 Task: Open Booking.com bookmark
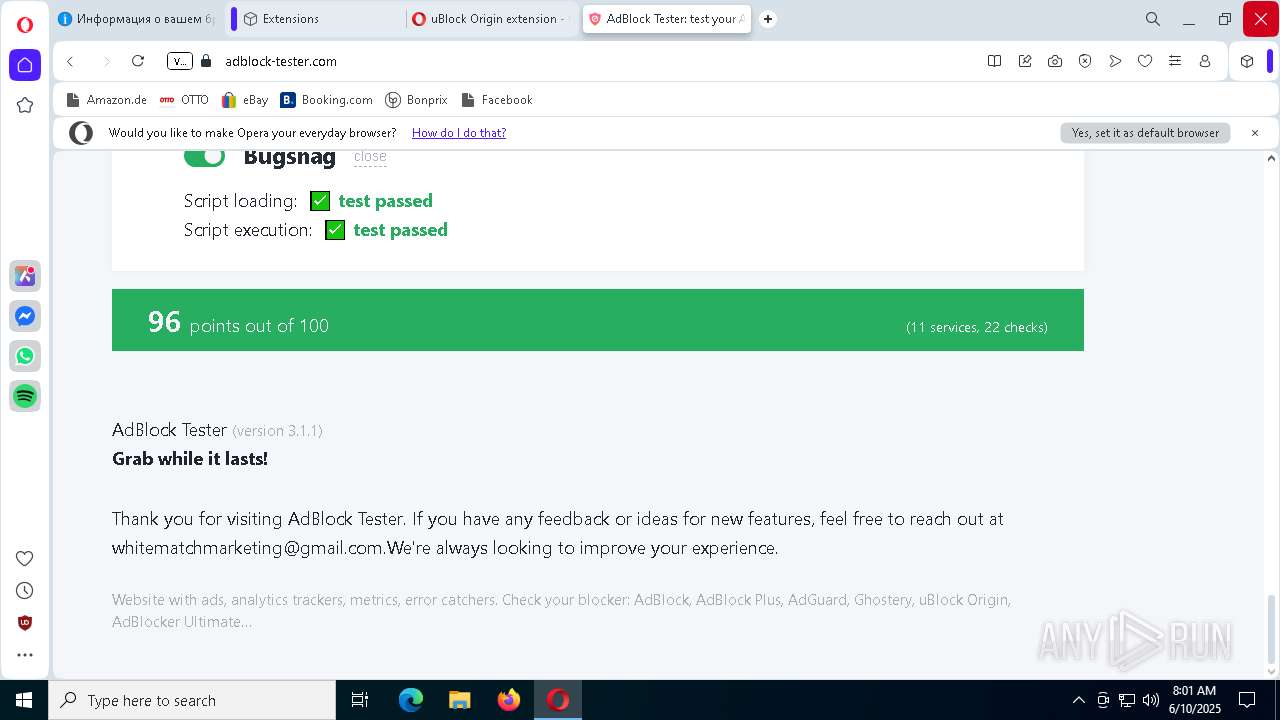tap(327, 100)
